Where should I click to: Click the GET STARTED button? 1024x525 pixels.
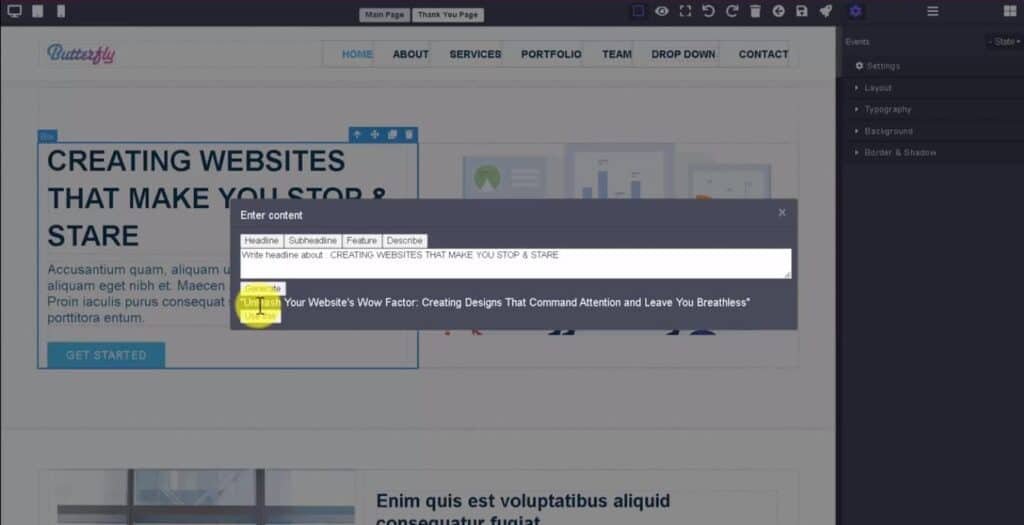[x=106, y=355]
